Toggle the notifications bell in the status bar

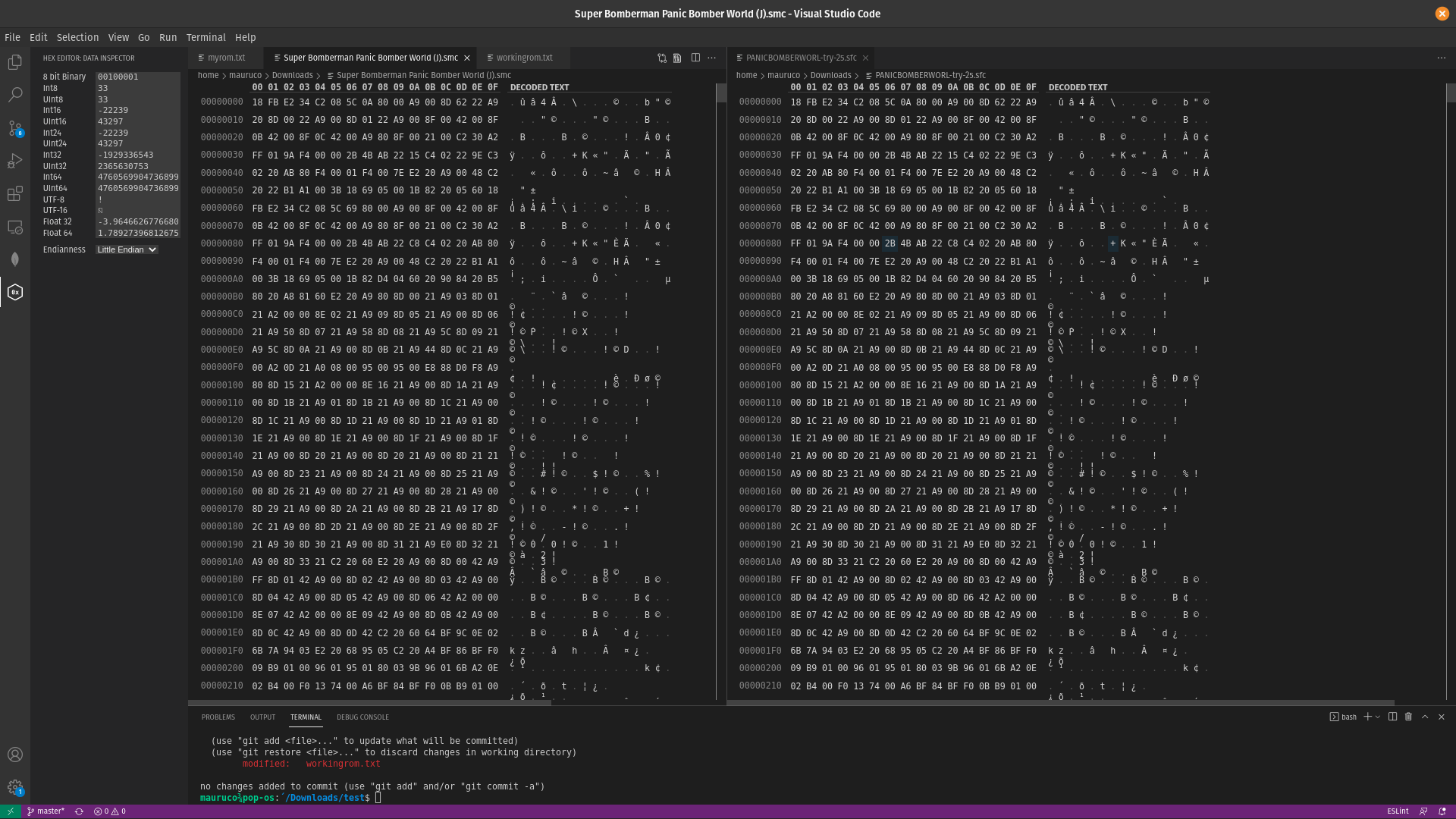[1443, 811]
